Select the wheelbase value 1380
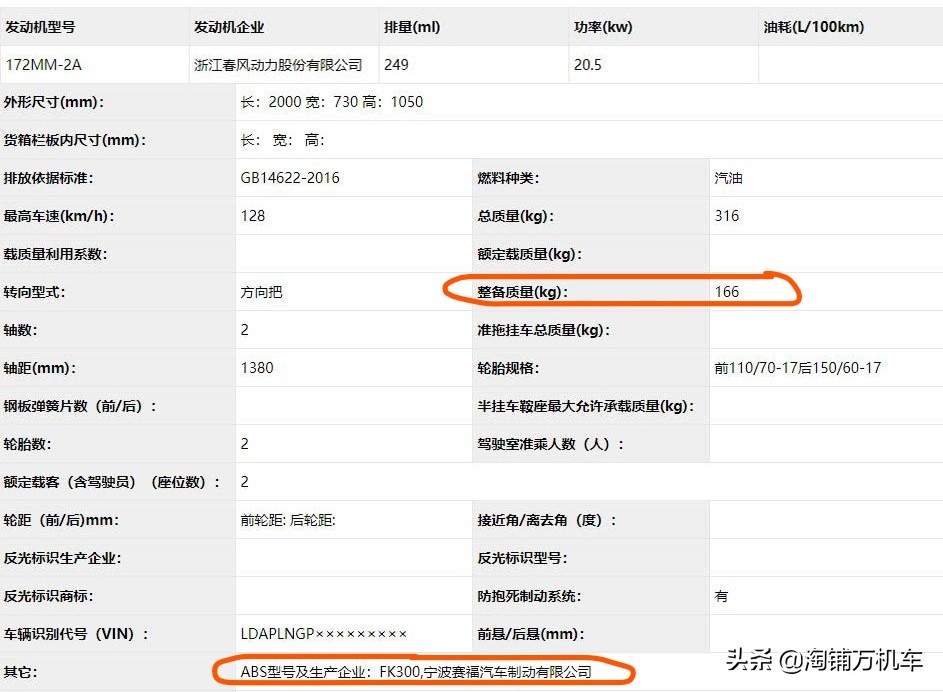The height and width of the screenshot is (692, 943). [x=257, y=367]
